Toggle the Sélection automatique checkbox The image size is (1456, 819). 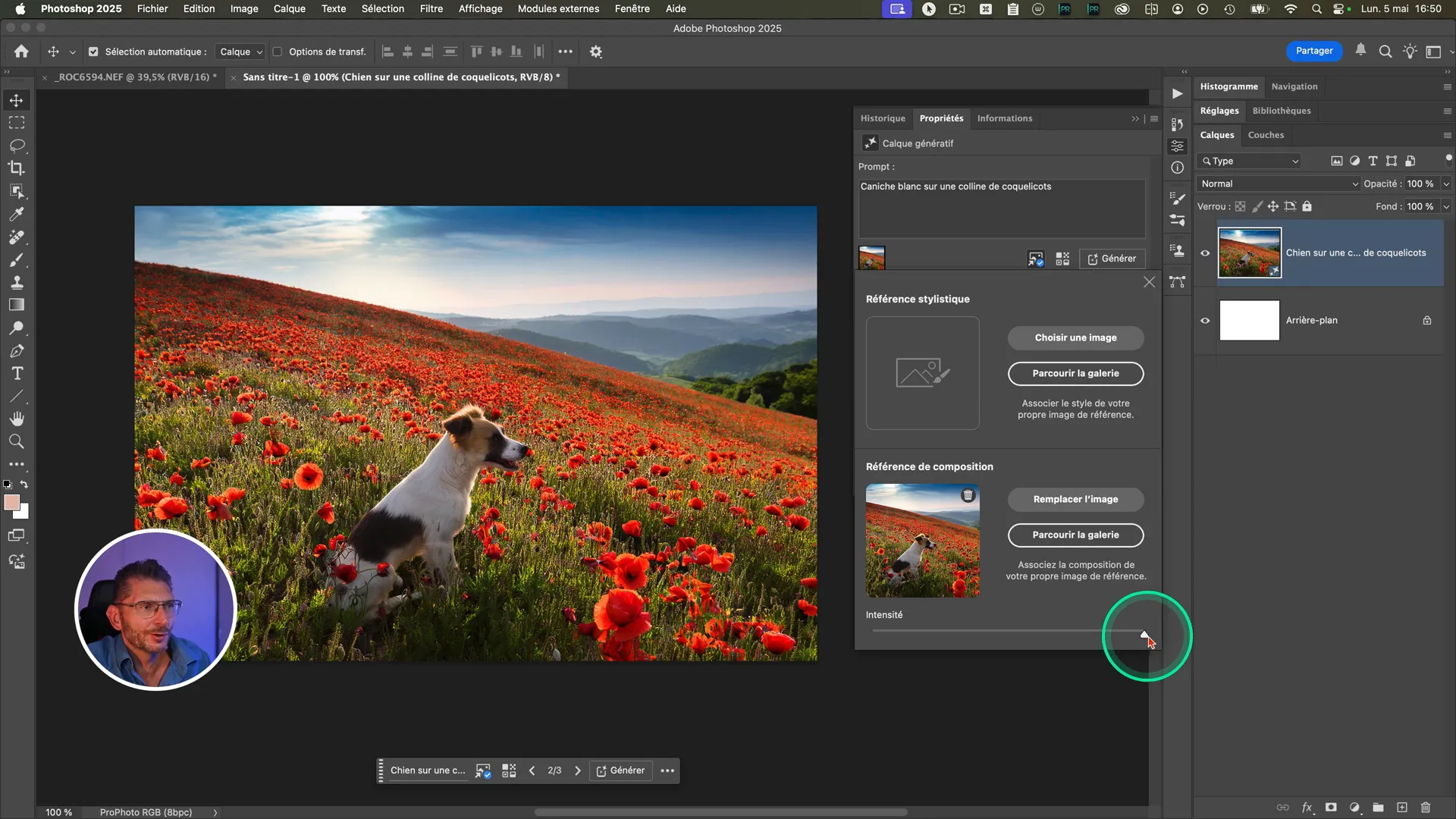click(x=93, y=52)
